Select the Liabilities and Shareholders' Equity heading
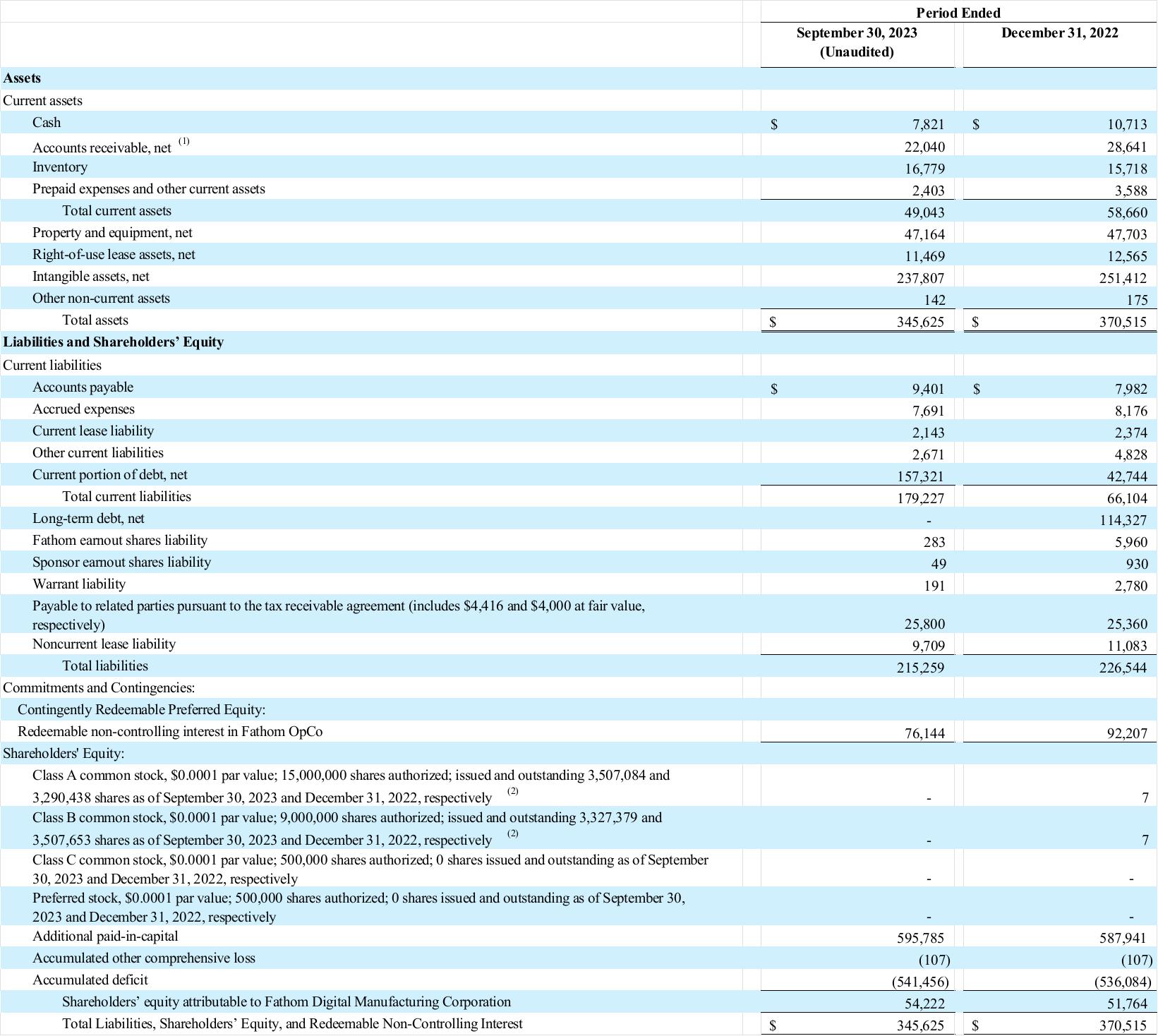The width and height of the screenshot is (1158, 1036). click(x=114, y=342)
